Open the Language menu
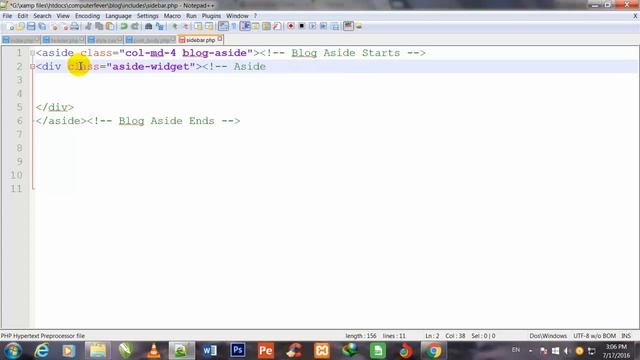The width and height of the screenshot is (640, 360). [x=118, y=16]
